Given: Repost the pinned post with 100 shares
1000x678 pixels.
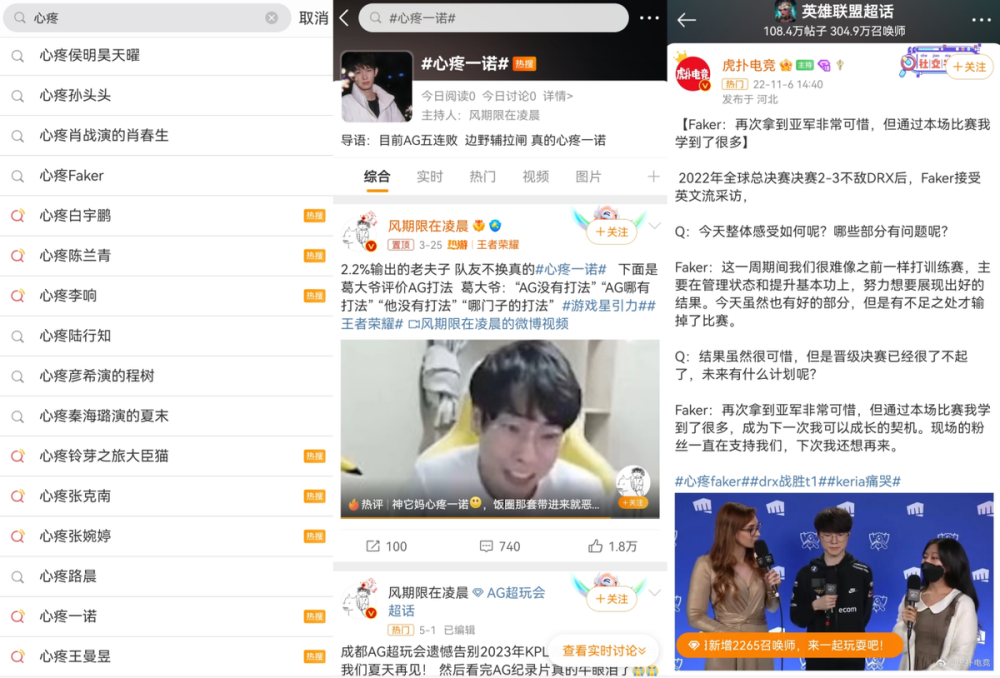Looking at the screenshot, I should point(386,547).
